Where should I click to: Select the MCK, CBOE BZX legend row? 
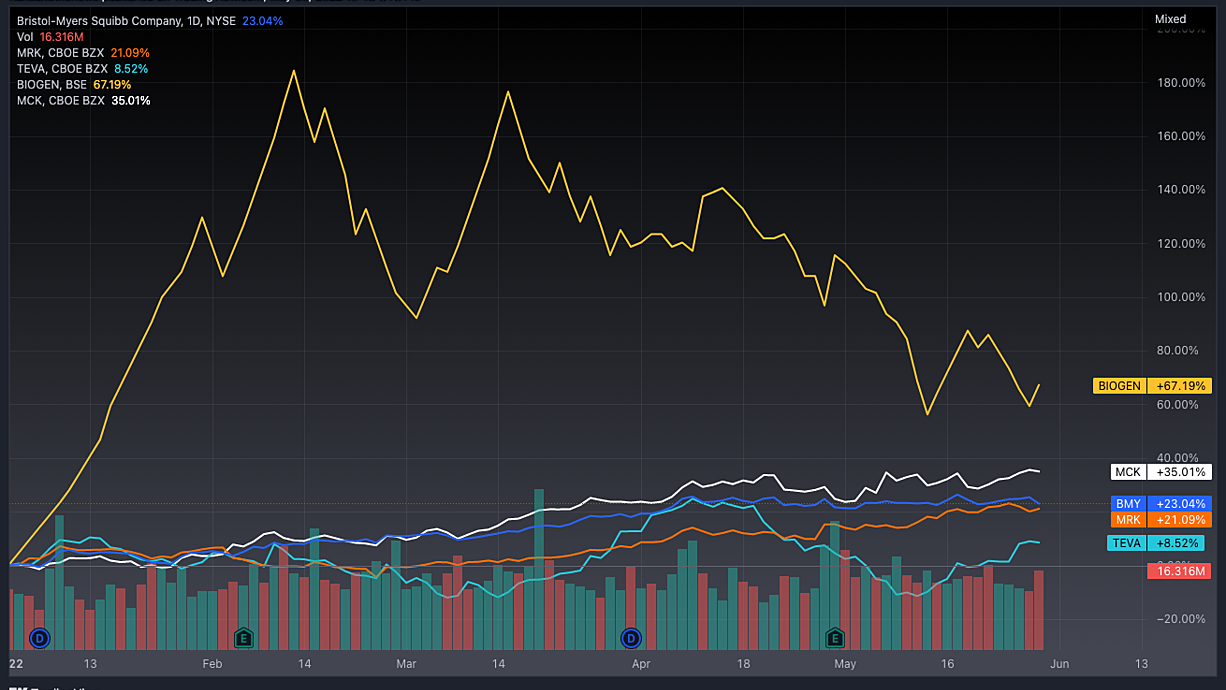click(84, 100)
